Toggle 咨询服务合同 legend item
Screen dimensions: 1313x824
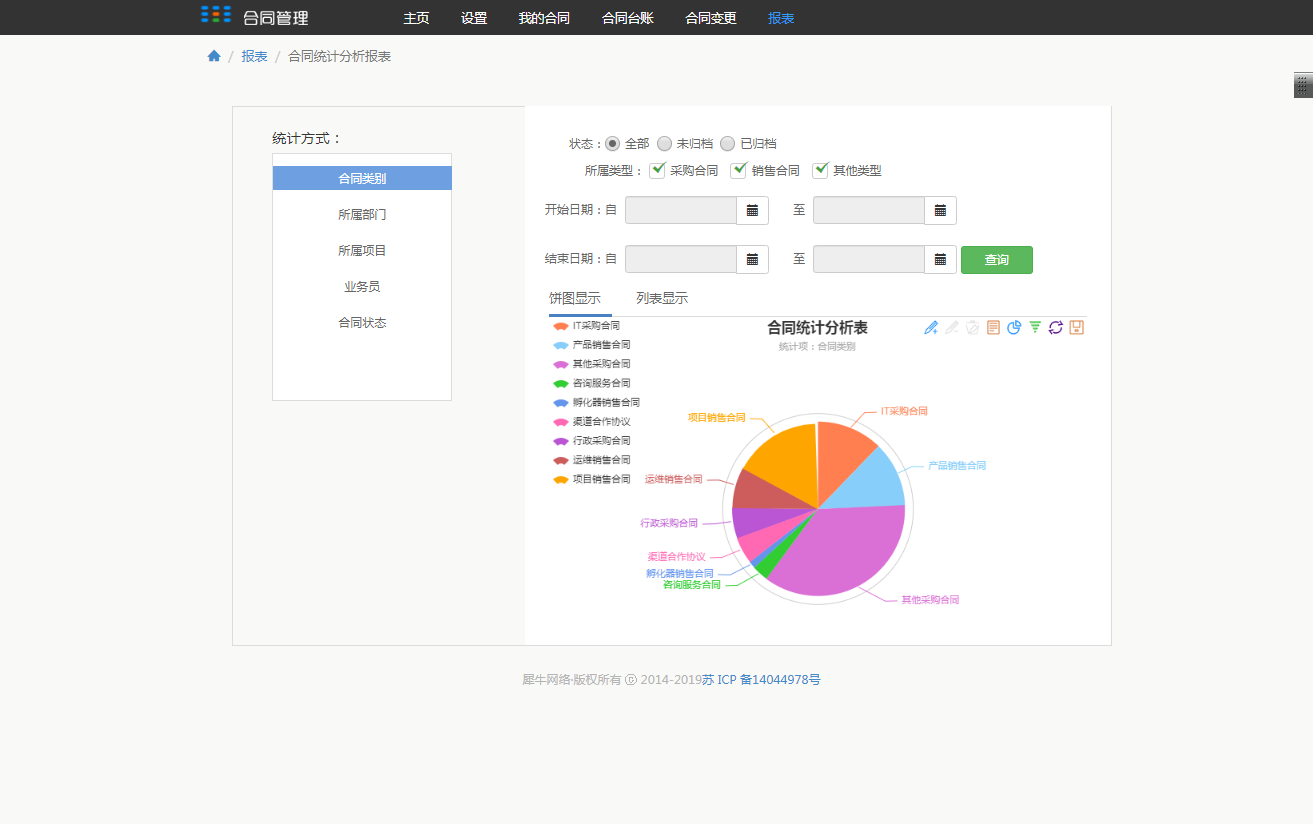pyautogui.click(x=592, y=383)
